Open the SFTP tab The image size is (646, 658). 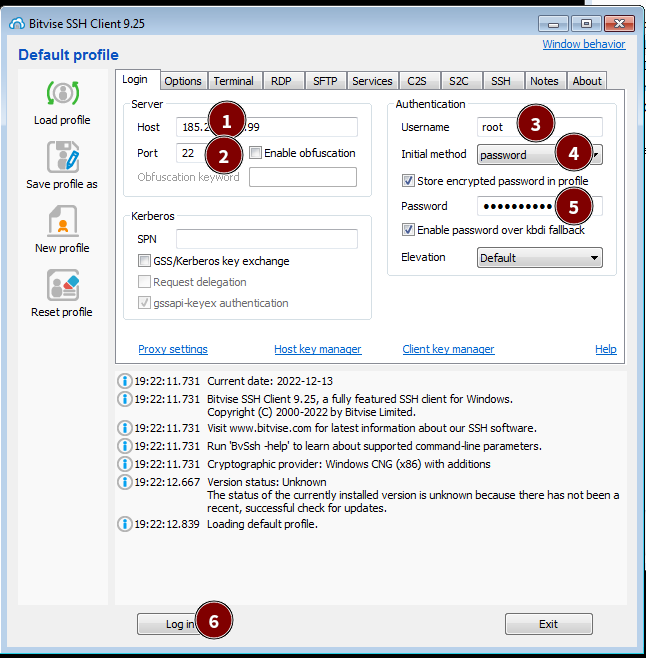325,81
